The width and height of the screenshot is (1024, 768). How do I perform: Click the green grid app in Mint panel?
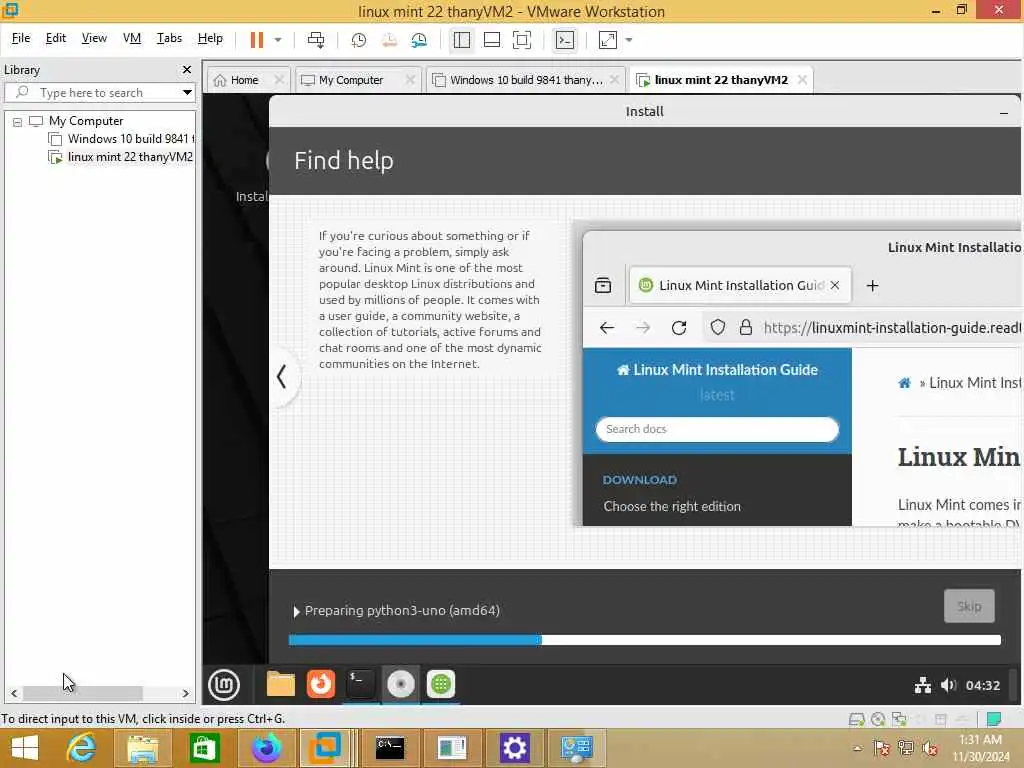441,684
